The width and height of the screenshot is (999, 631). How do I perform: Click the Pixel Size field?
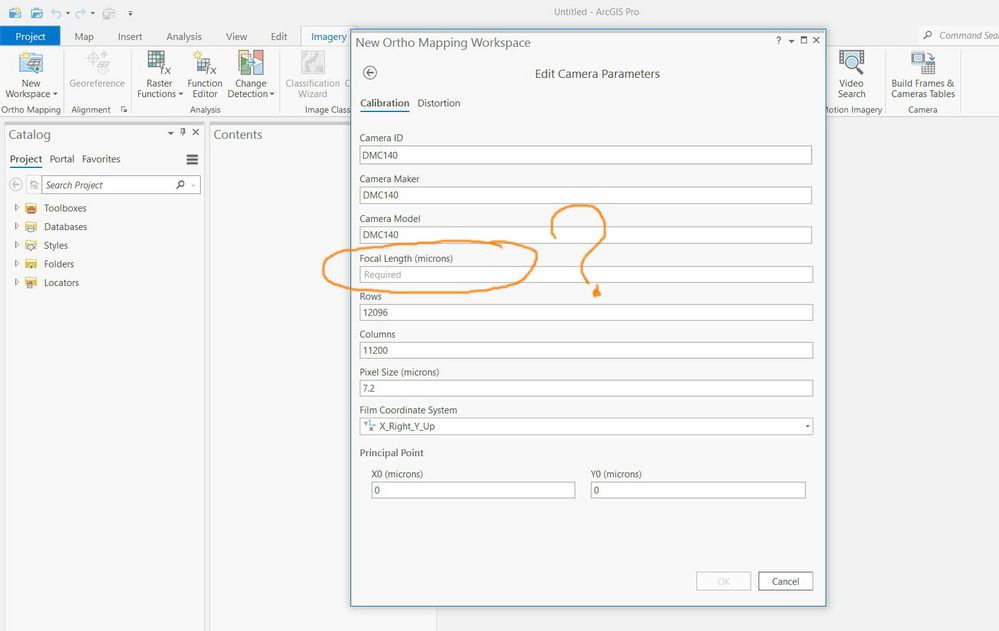(x=586, y=388)
